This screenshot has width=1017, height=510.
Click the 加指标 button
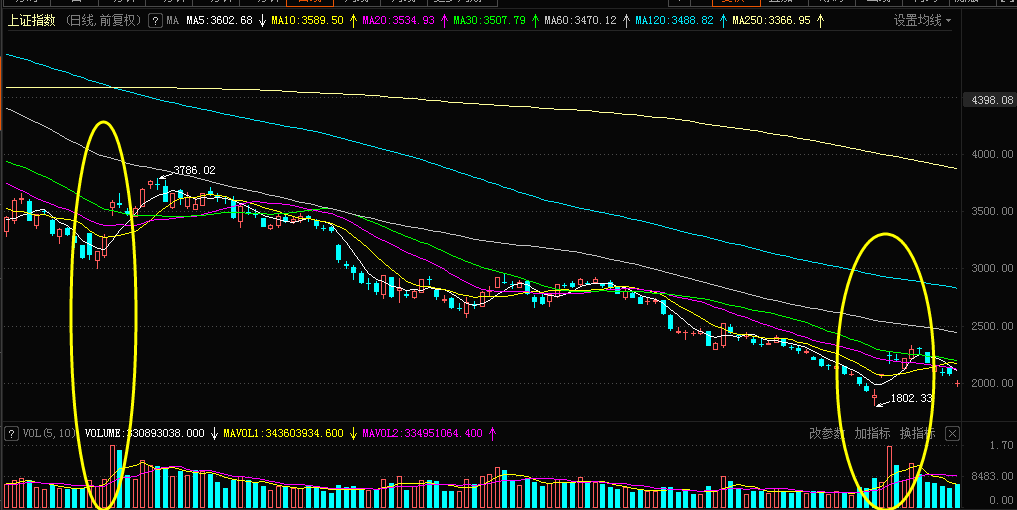click(x=872, y=433)
